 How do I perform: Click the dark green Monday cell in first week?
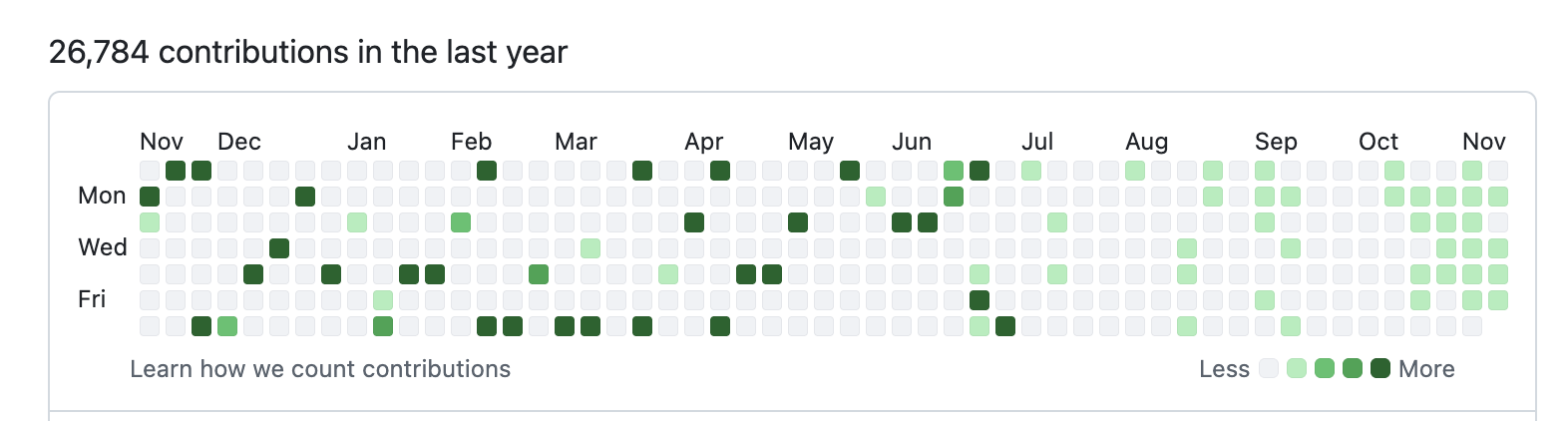[x=150, y=197]
